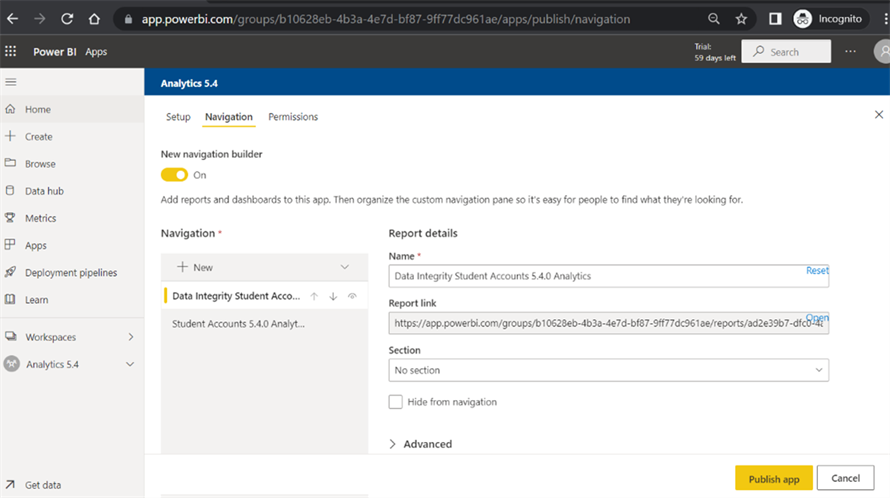
Task: Click the browser back arrow
Action: tap(12, 19)
